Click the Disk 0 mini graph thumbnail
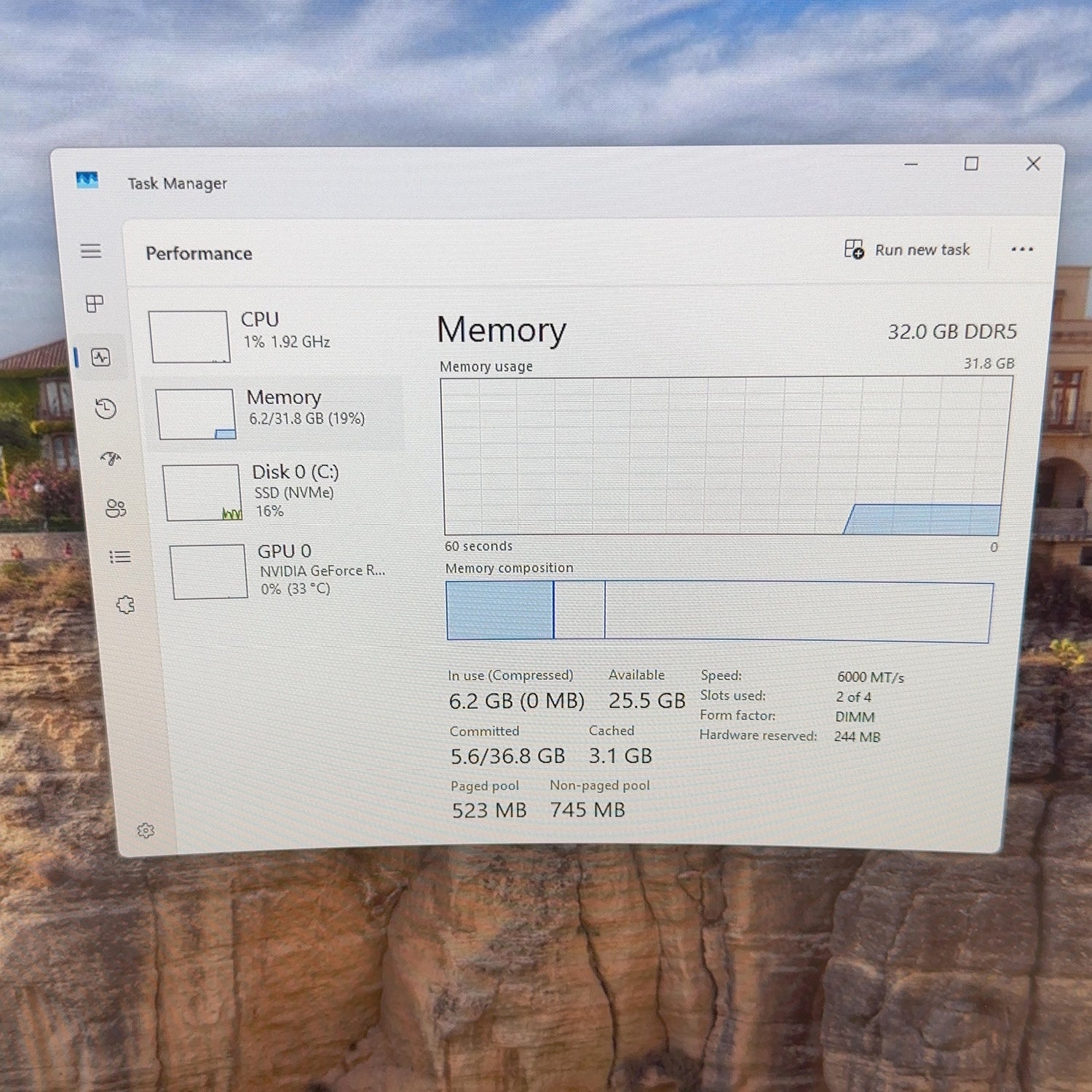The width and height of the screenshot is (1092, 1092). [x=202, y=493]
